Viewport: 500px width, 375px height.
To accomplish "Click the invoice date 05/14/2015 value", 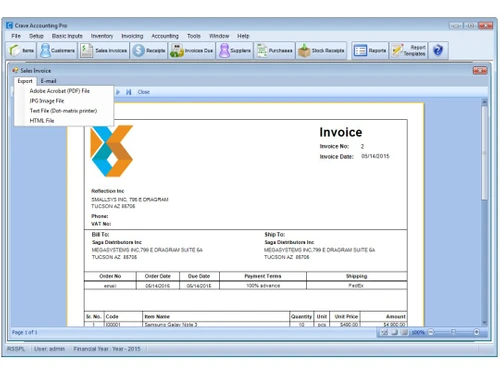I will click(375, 156).
